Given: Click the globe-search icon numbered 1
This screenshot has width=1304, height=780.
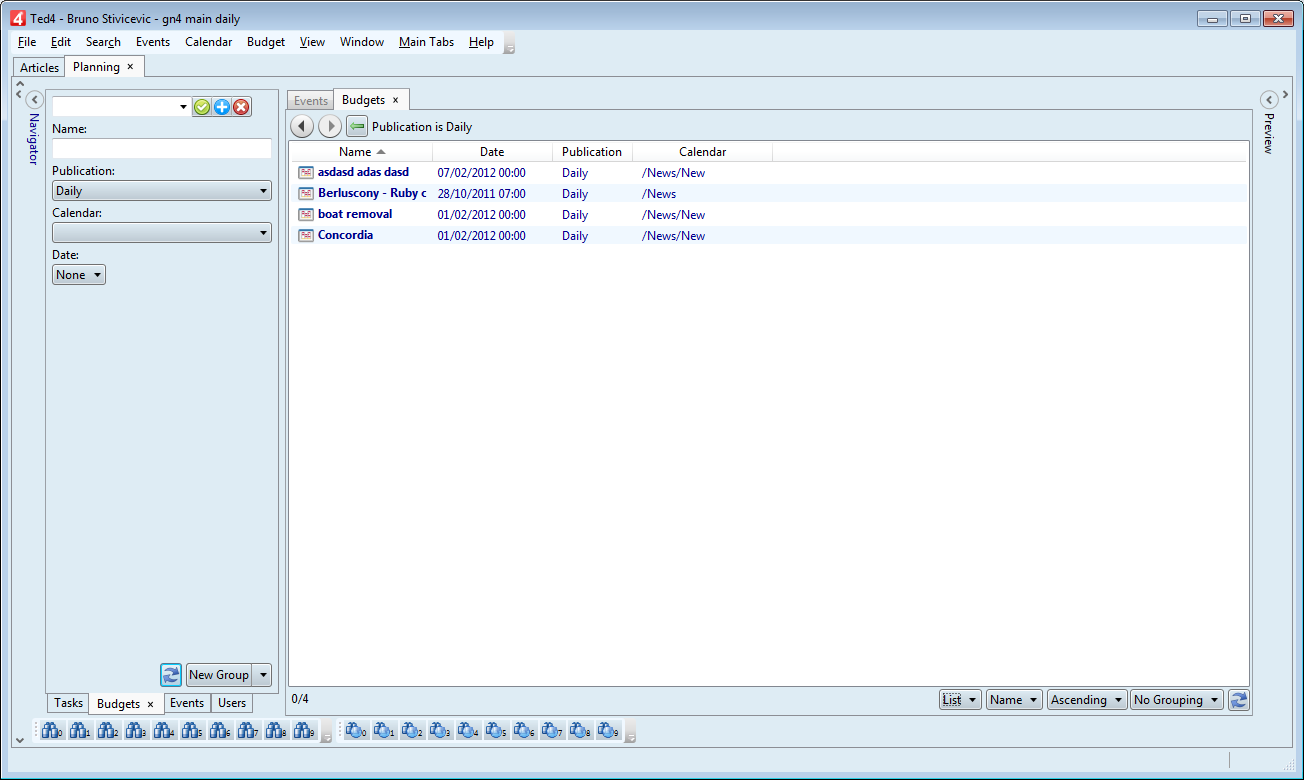Looking at the screenshot, I should coord(384,731).
